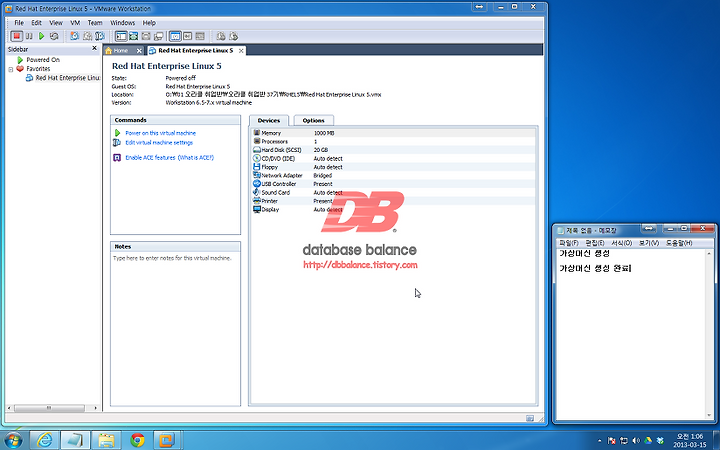Select the Processors device row
The width and height of the screenshot is (720, 450).
click(394, 141)
